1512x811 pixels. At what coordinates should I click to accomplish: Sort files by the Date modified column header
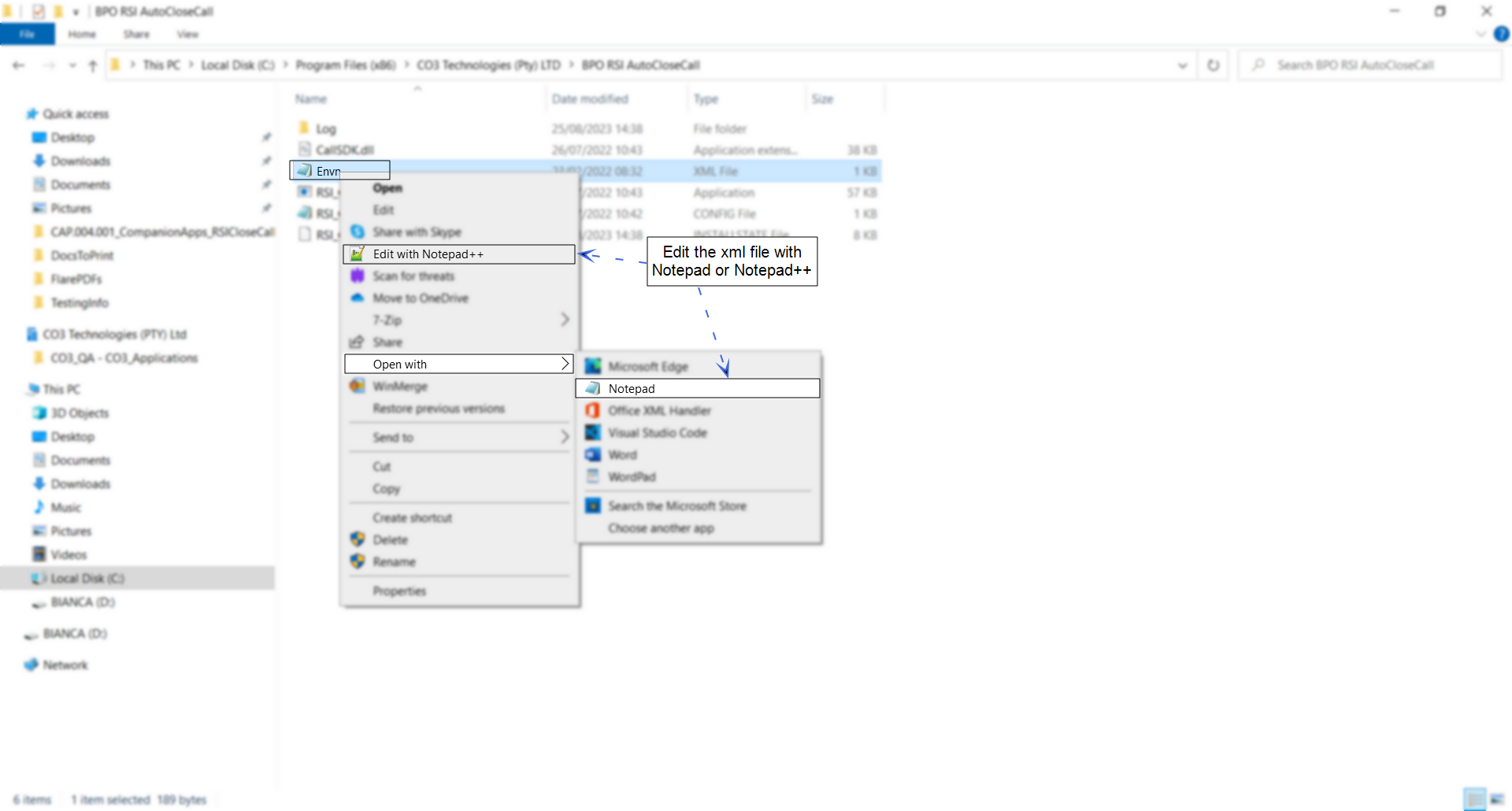(x=590, y=98)
